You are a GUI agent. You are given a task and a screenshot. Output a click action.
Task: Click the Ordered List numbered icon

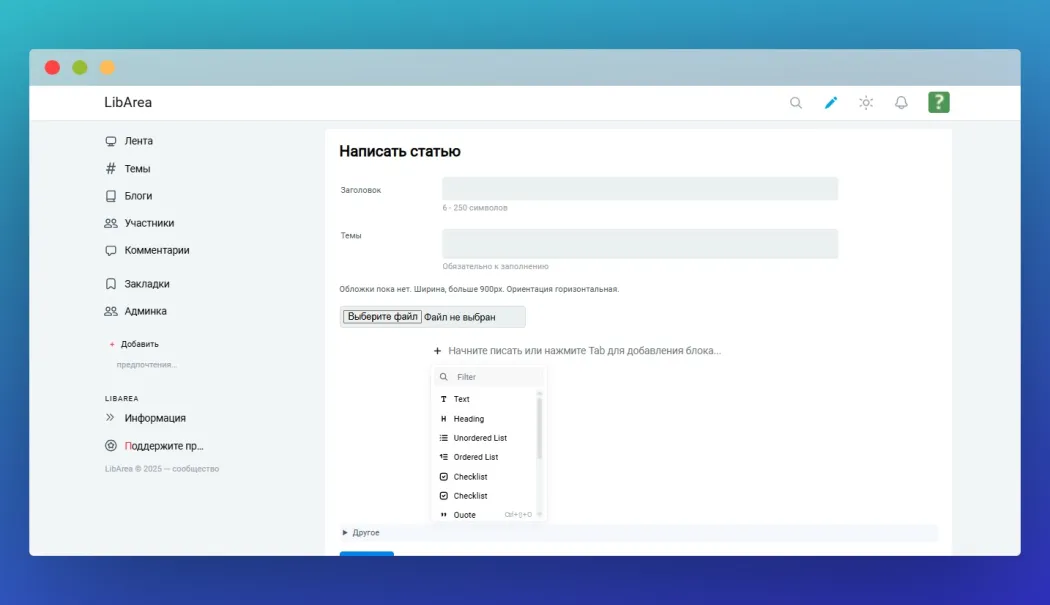click(x=443, y=457)
